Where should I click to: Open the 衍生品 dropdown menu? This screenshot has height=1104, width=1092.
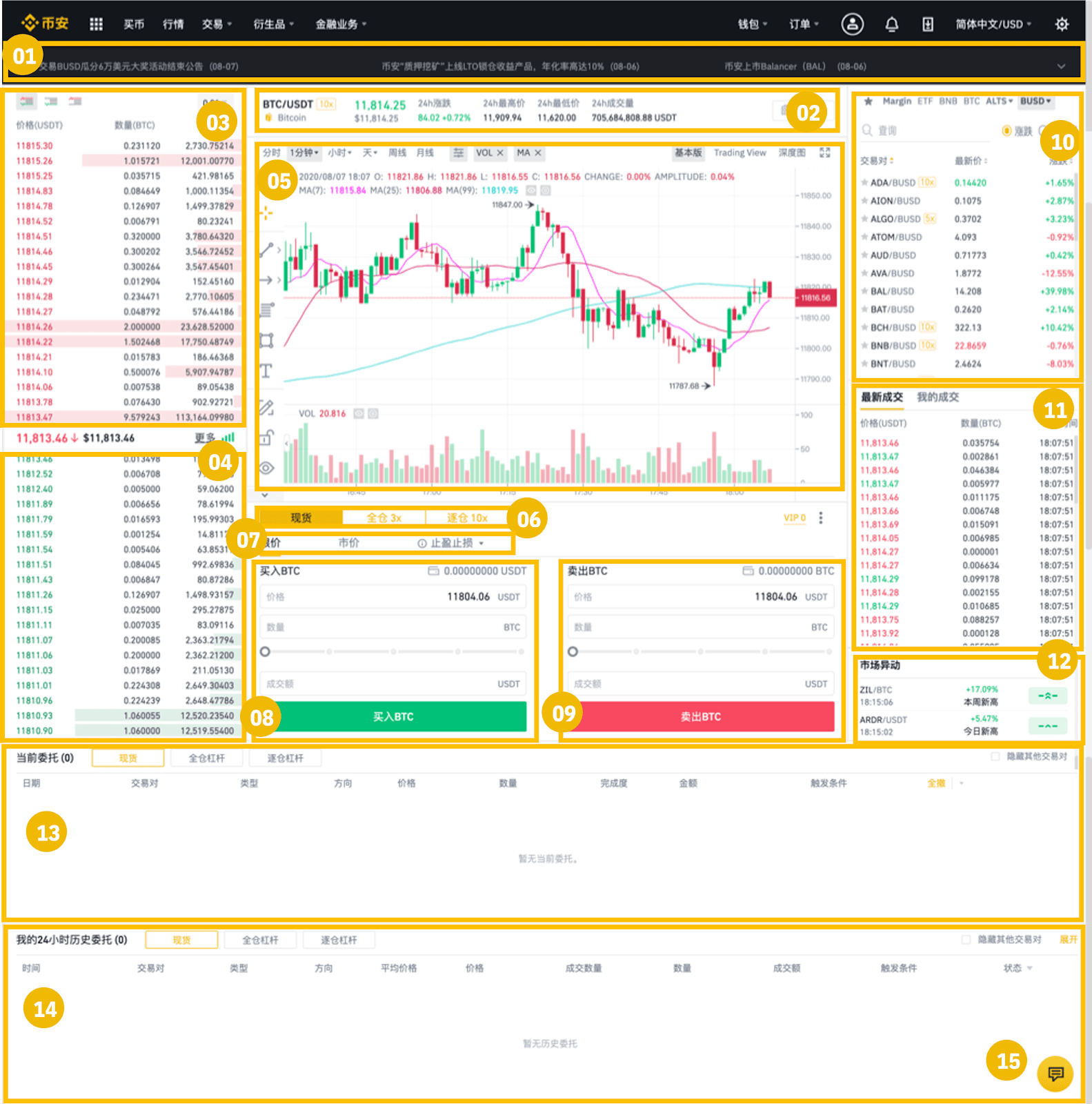coord(274,24)
